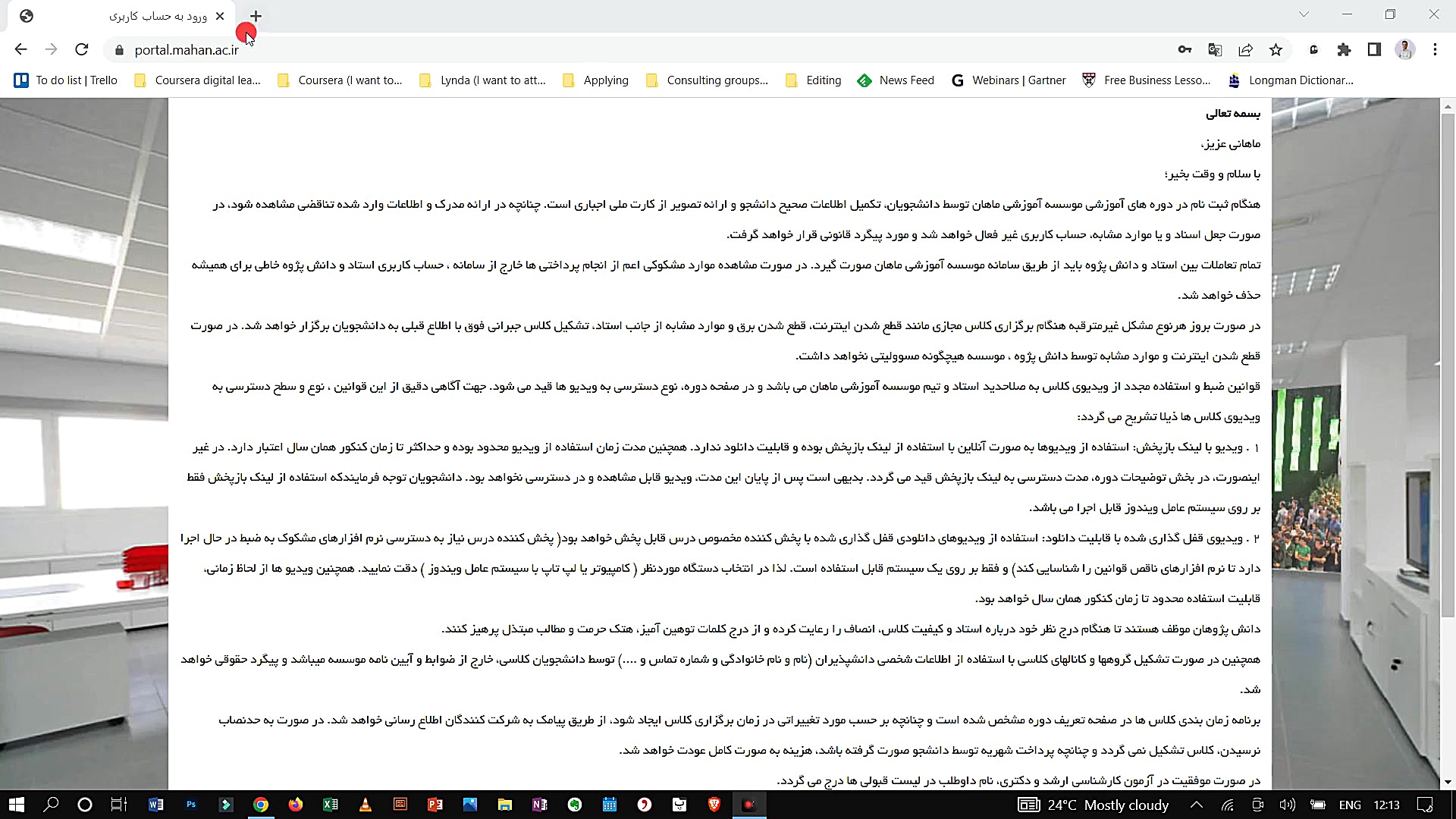Launch VLC media player from taskbar

pyautogui.click(x=365, y=805)
